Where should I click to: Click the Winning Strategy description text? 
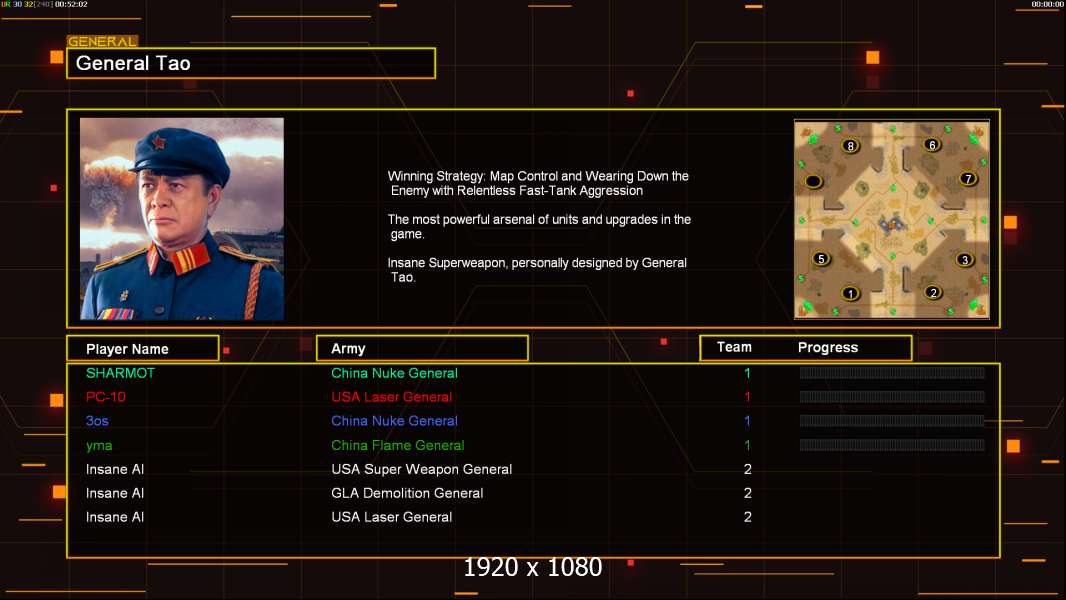[538, 183]
